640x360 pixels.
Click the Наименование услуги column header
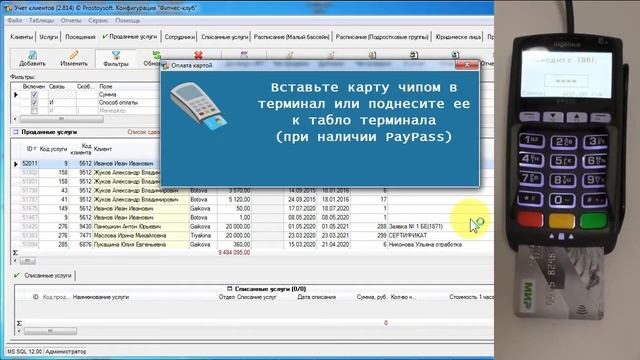click(101, 297)
